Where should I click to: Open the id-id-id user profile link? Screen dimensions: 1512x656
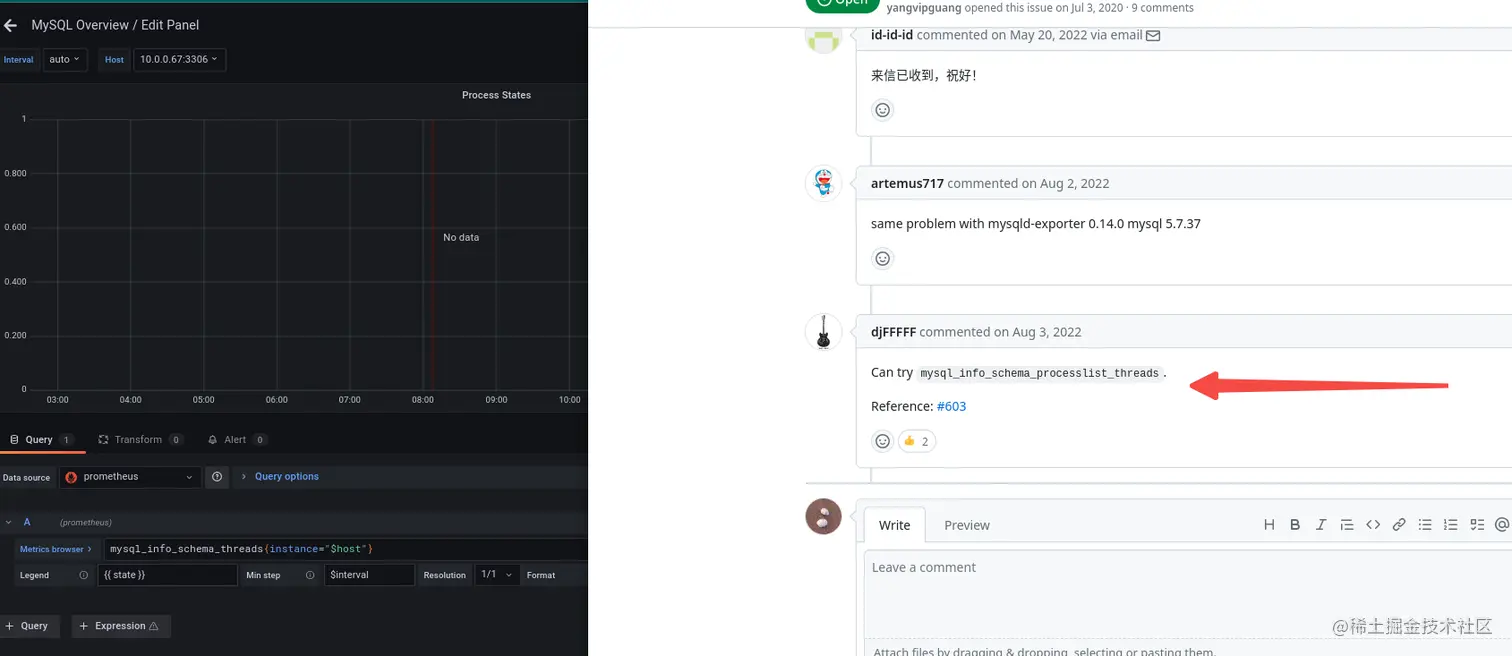(892, 35)
